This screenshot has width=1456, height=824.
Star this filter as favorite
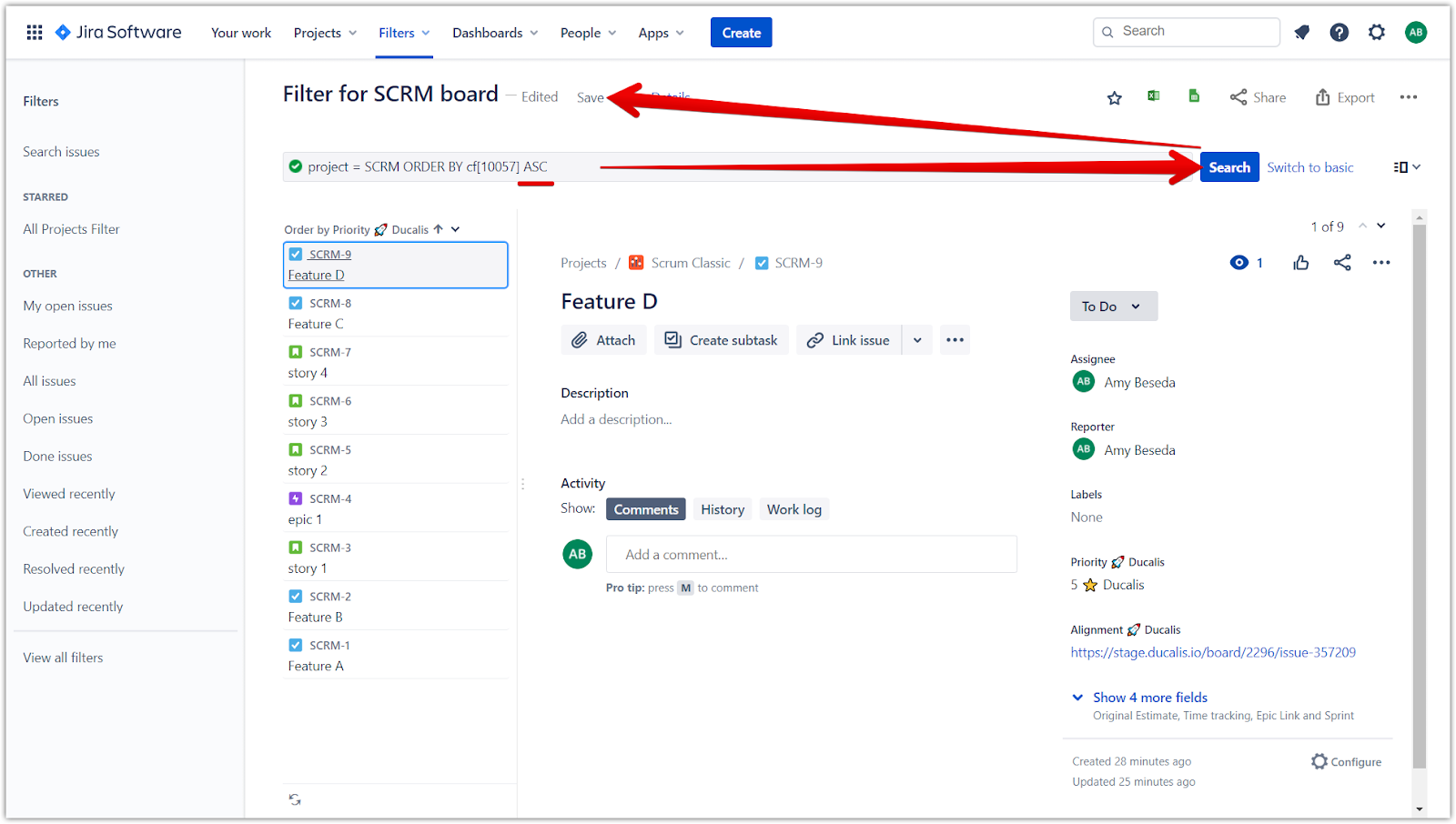point(1114,97)
